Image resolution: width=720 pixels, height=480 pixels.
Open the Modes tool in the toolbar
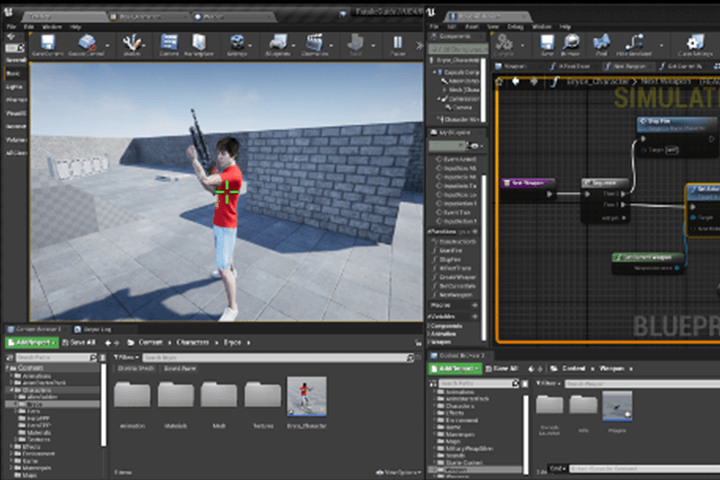pos(131,45)
